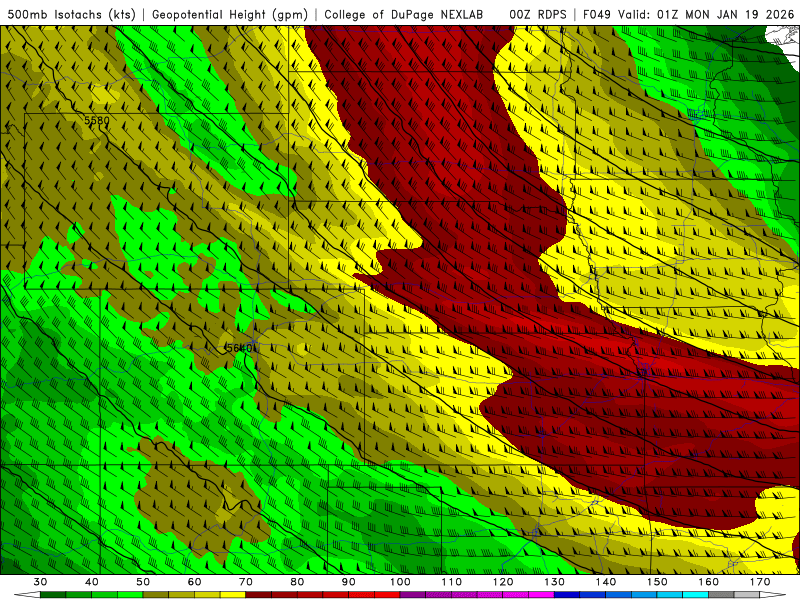
Task: Click the "F049" forecast hour text
Action: [597, 14]
